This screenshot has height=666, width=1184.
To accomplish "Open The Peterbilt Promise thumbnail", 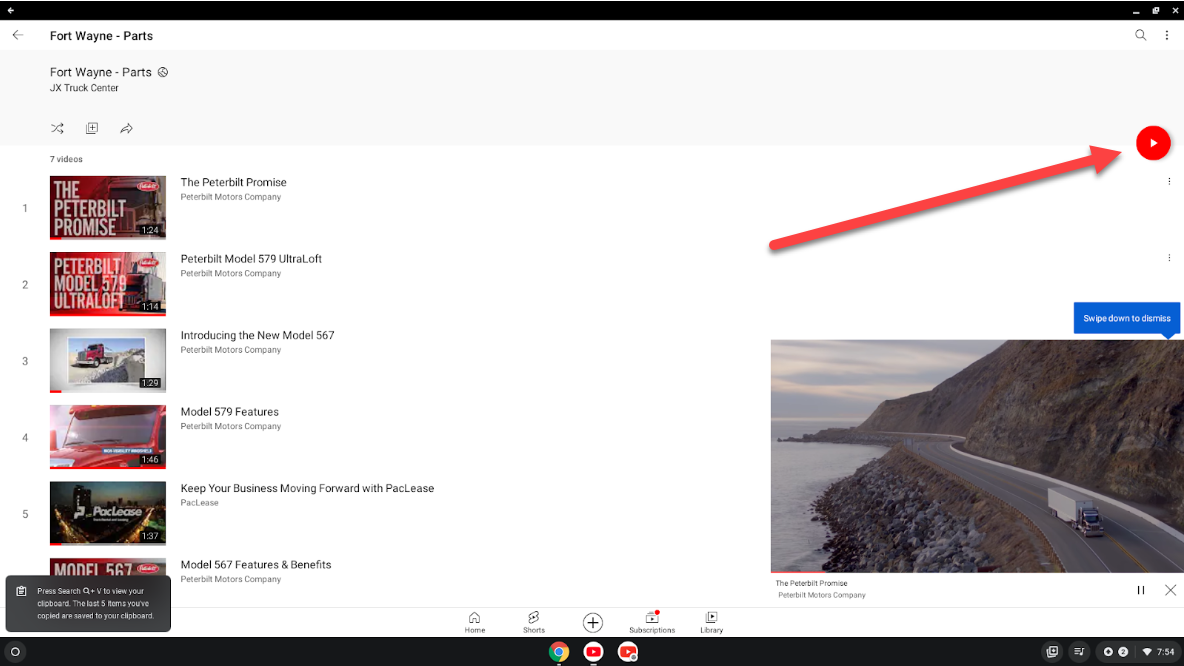I will 108,208.
